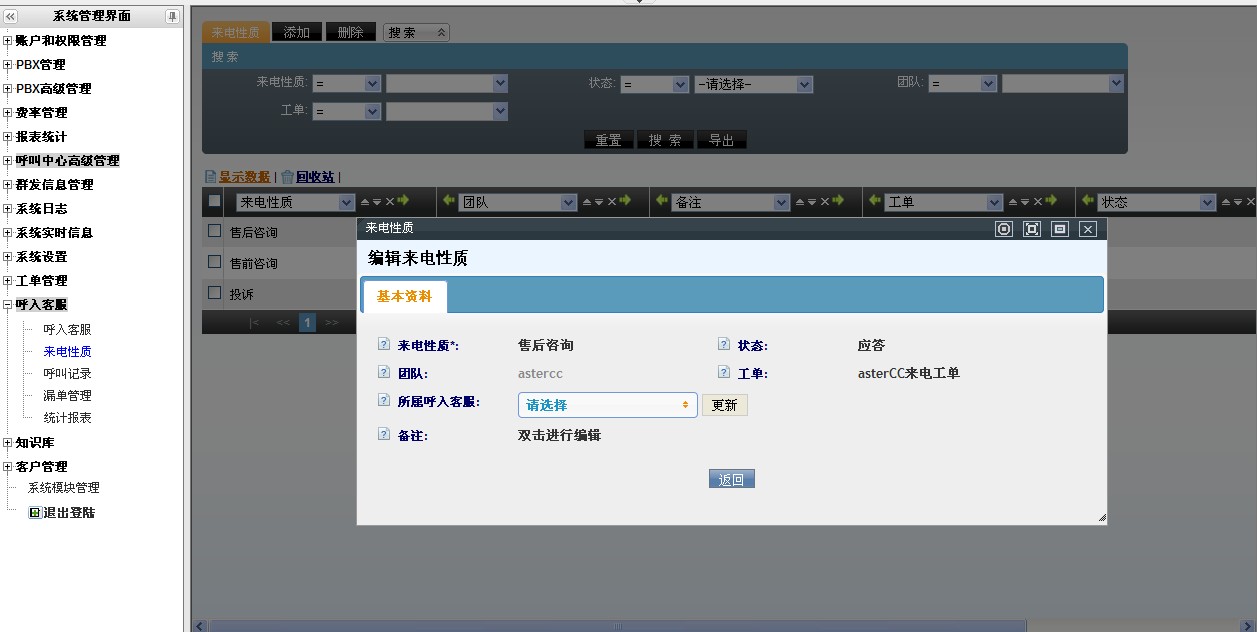Click the help icon beside 所属呼入客服
1257x632 pixels.
click(x=384, y=401)
